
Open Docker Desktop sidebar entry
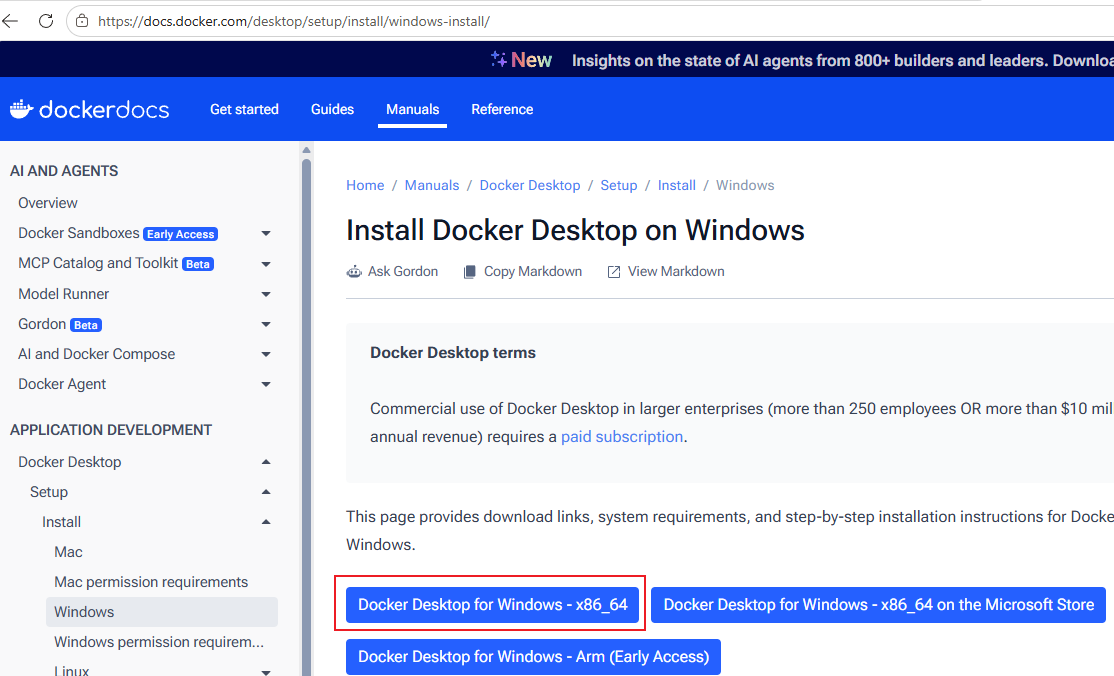click(70, 462)
